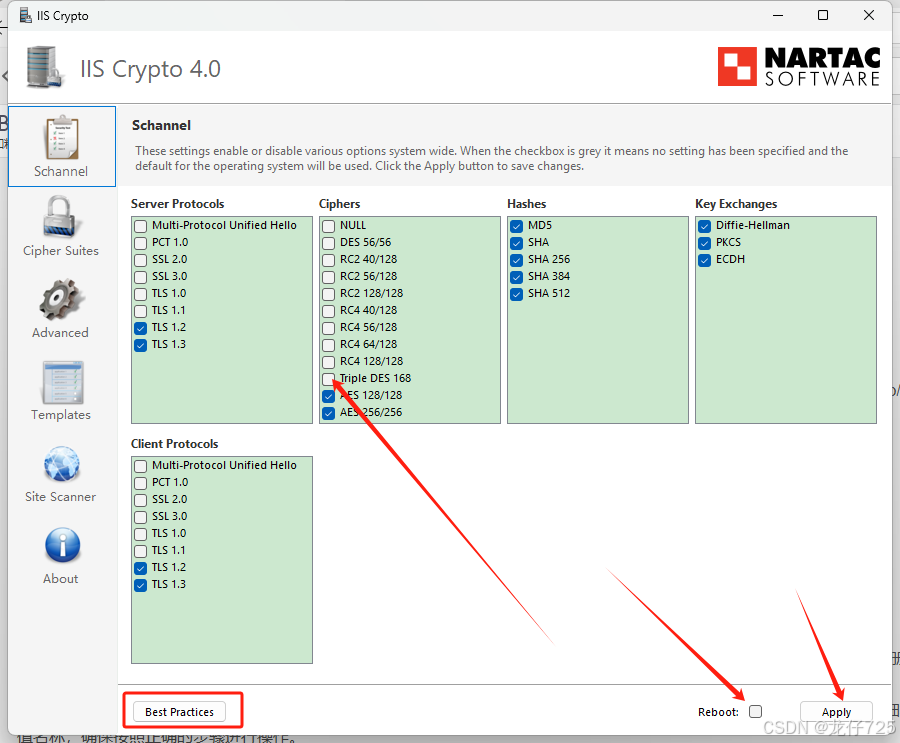Check the RC2 128/128 cipher
The image size is (900, 743).
click(328, 295)
